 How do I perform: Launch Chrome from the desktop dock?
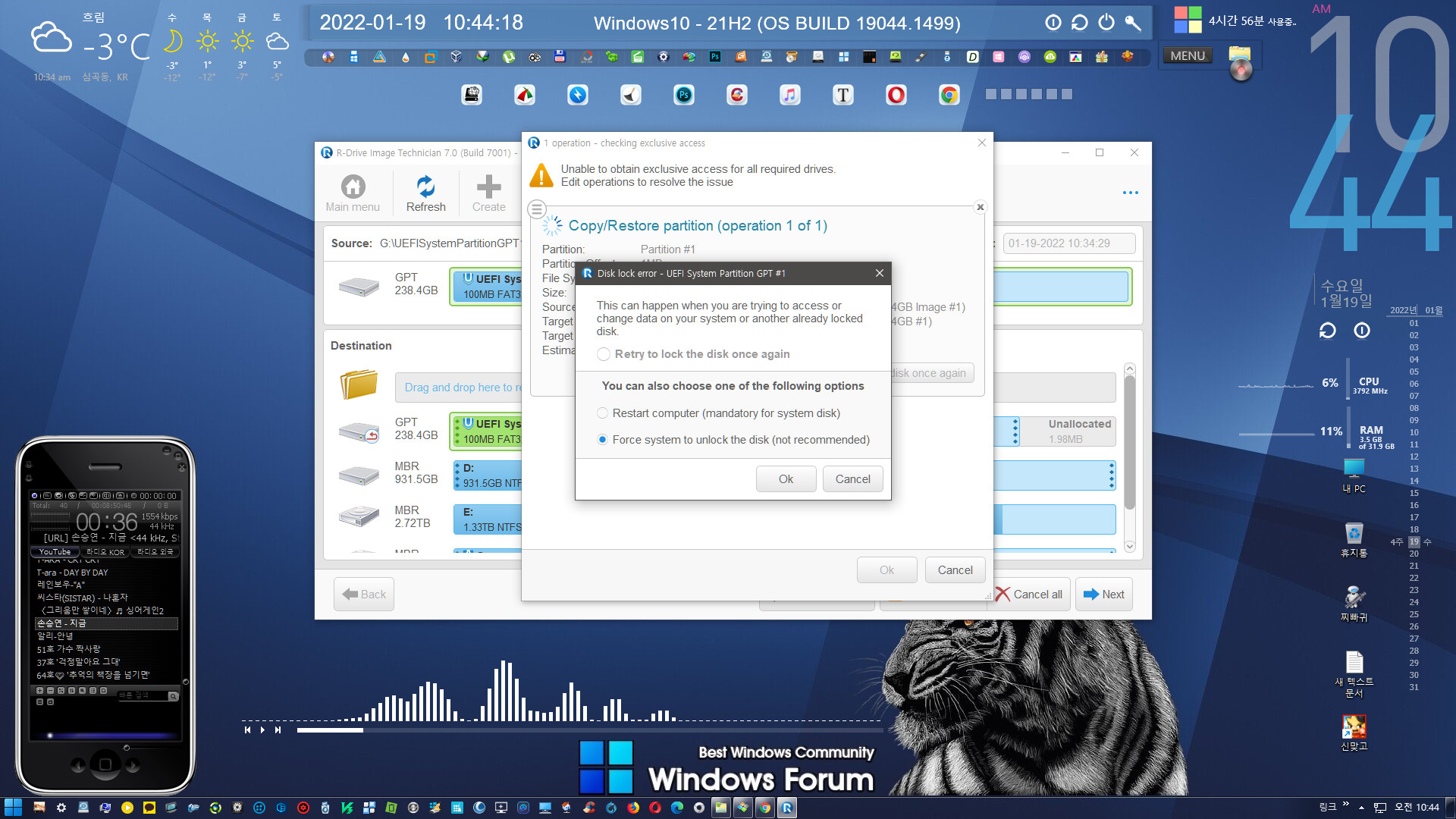tap(949, 95)
